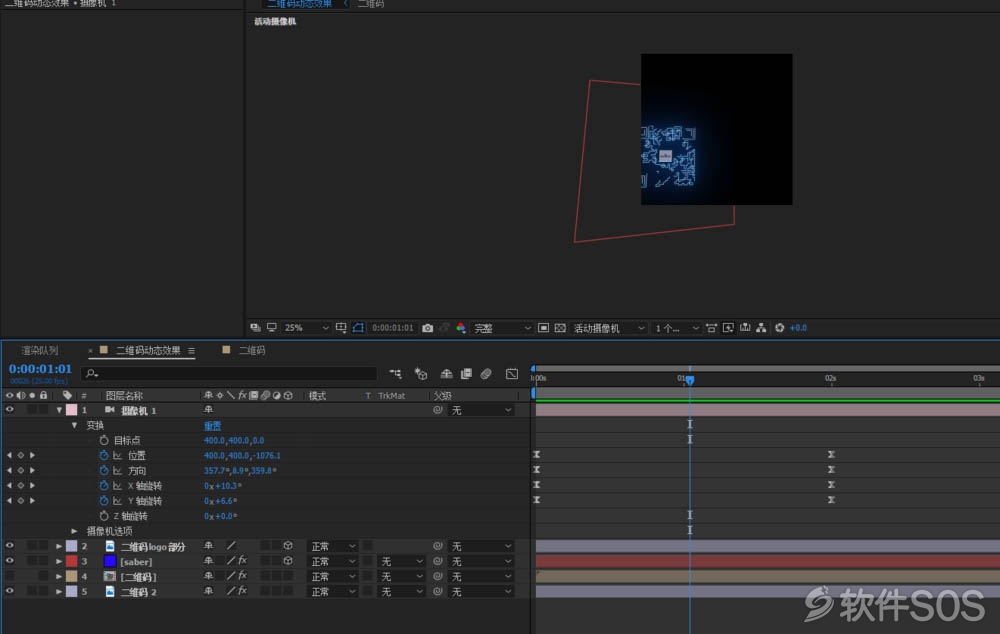Enable frame blending icon in timeline
This screenshot has height=634, width=1000.
[466, 374]
